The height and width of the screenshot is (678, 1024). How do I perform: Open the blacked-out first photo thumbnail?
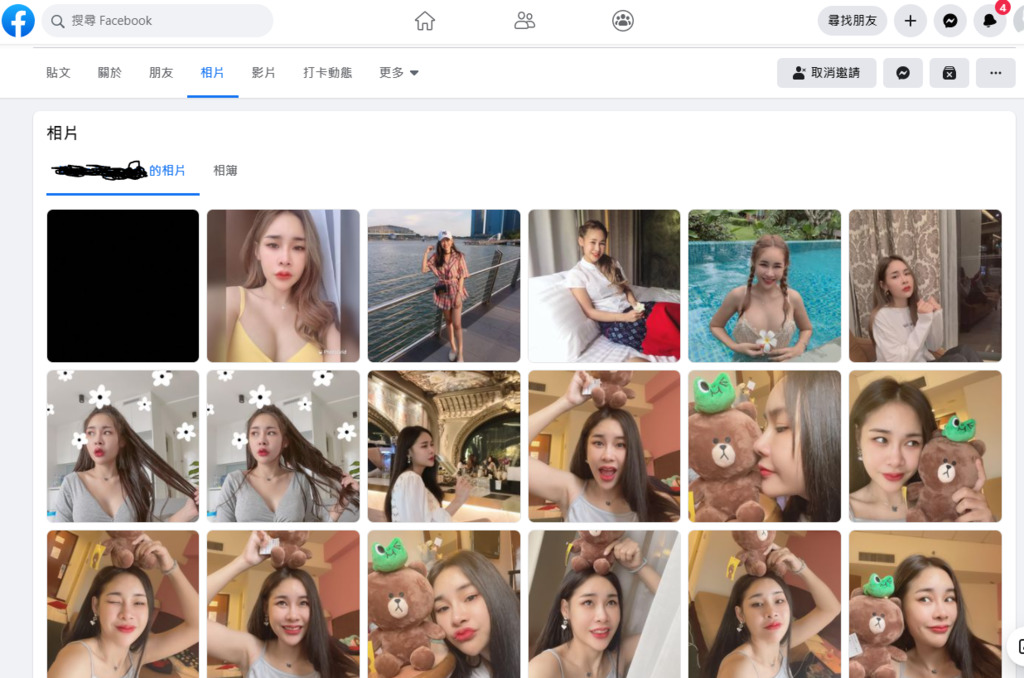123,286
